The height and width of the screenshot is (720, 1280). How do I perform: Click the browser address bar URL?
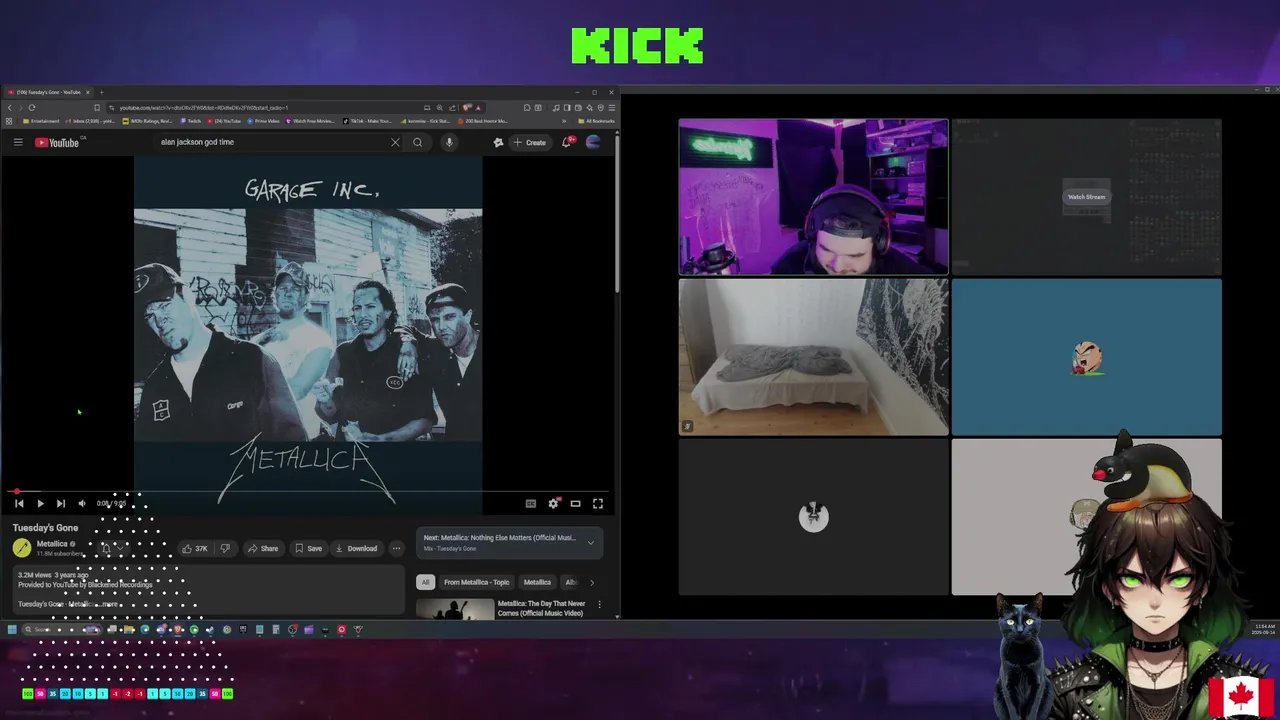coord(203,108)
